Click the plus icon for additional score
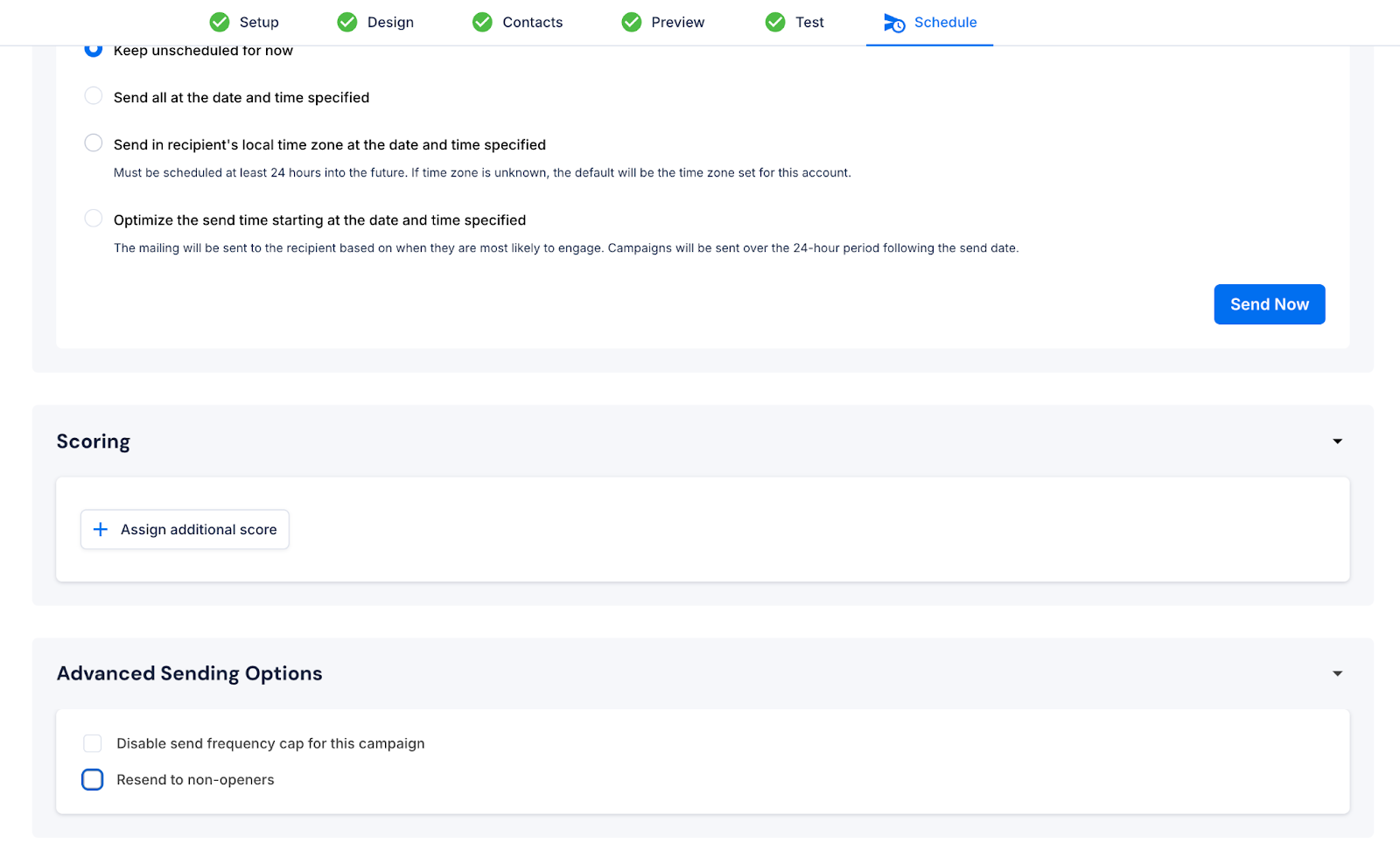 101,530
